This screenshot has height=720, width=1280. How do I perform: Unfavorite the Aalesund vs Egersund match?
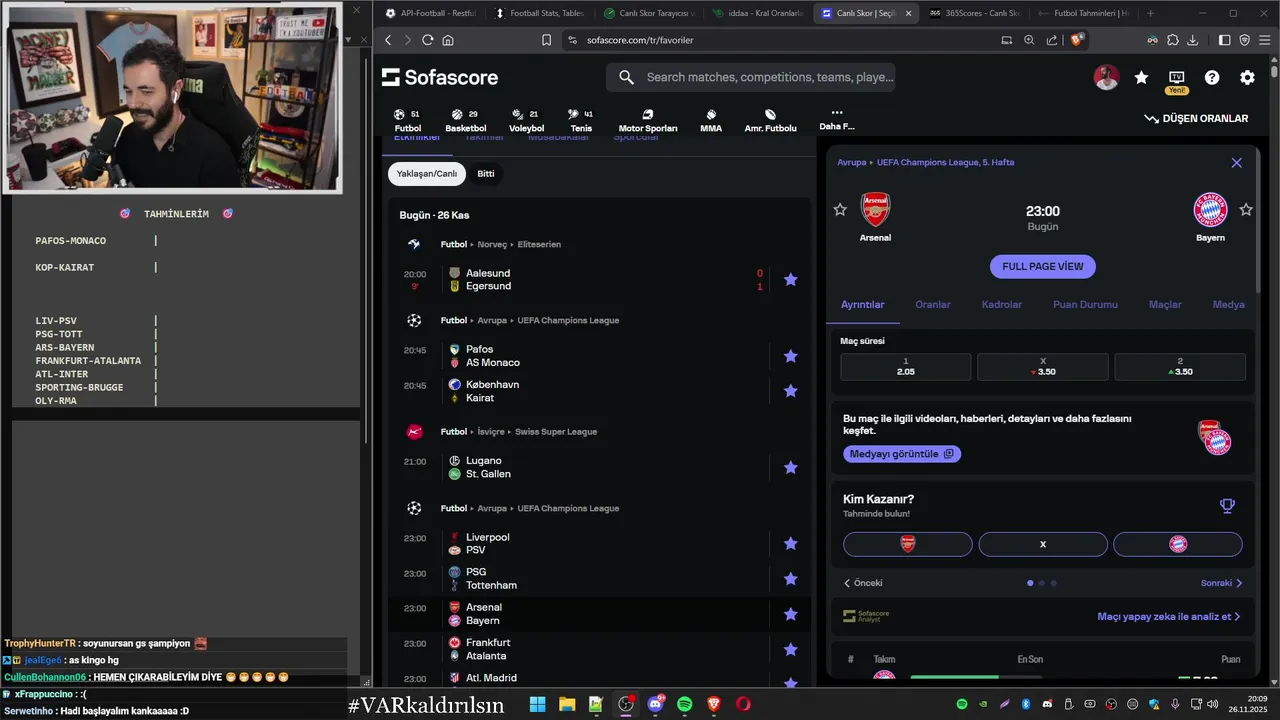[x=791, y=280]
